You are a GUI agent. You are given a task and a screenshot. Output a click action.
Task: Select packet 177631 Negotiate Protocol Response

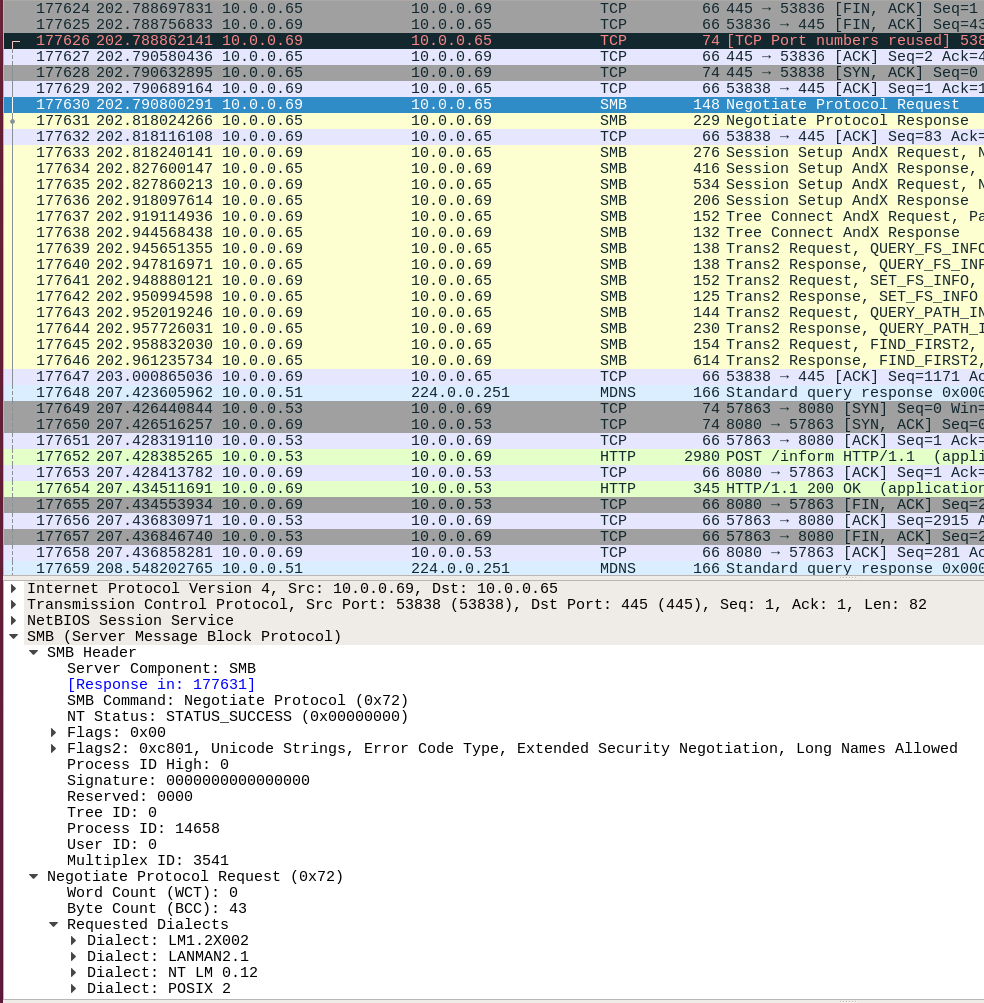[494, 120]
